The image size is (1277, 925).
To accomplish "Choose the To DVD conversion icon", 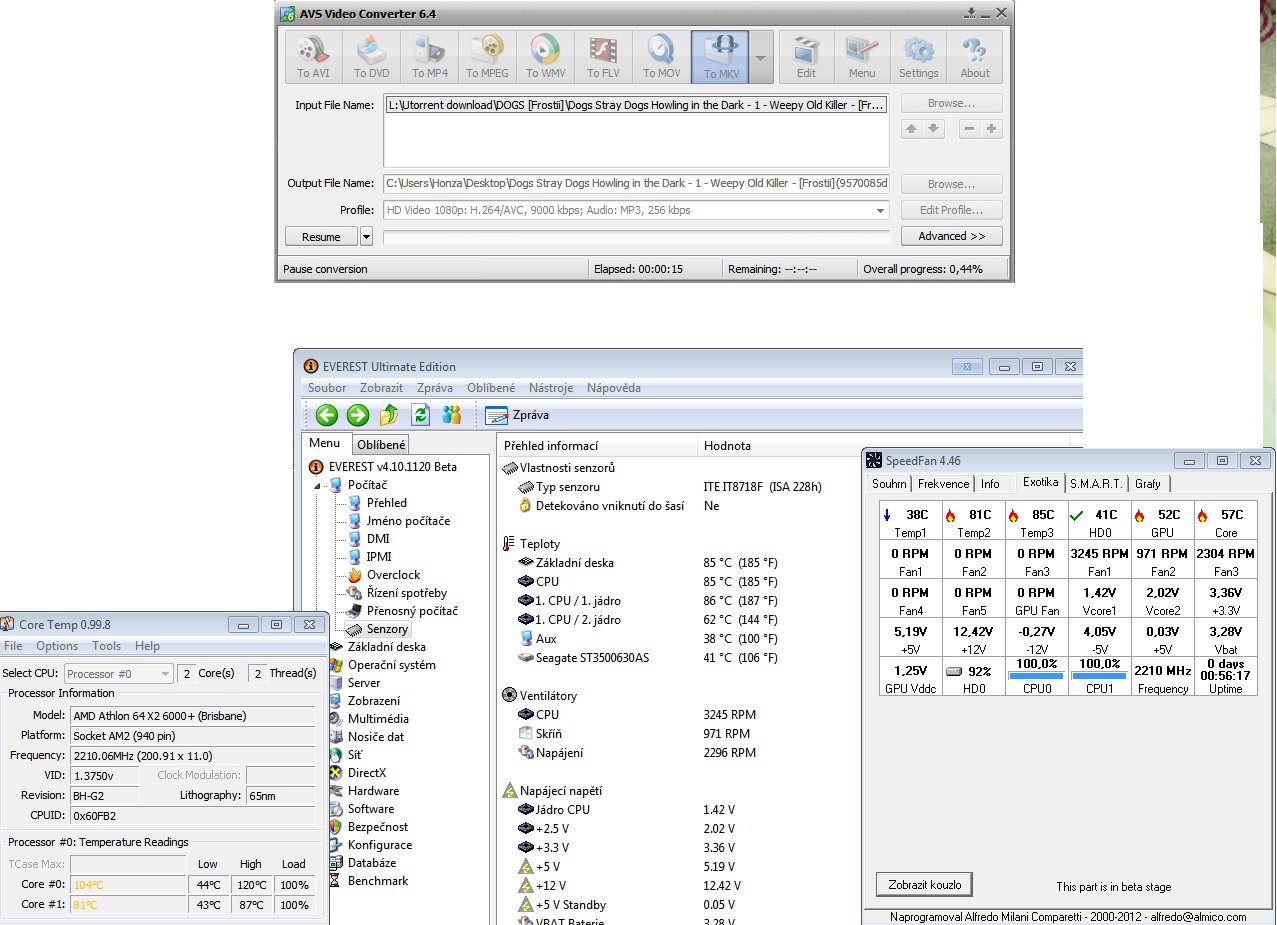I will click(371, 57).
